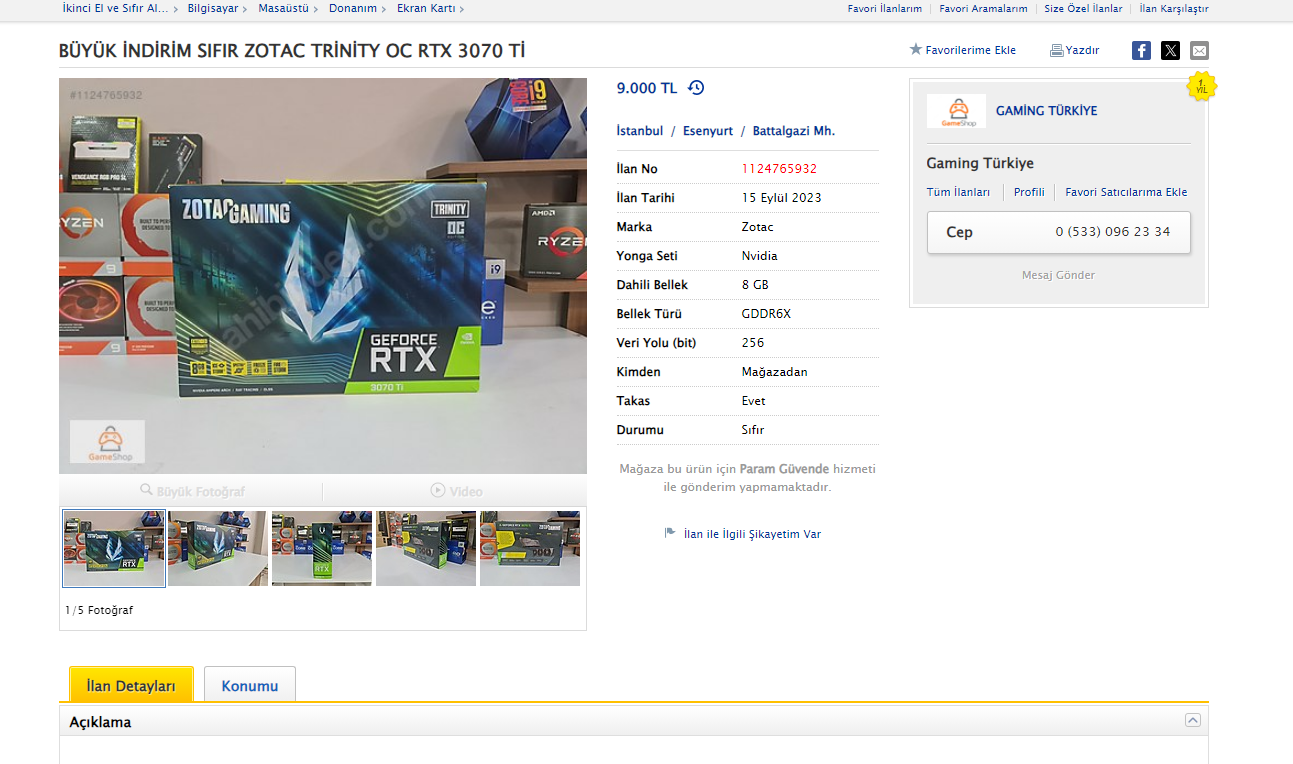Select the fifth photo thumbnail
The image size is (1293, 764).
(530, 548)
